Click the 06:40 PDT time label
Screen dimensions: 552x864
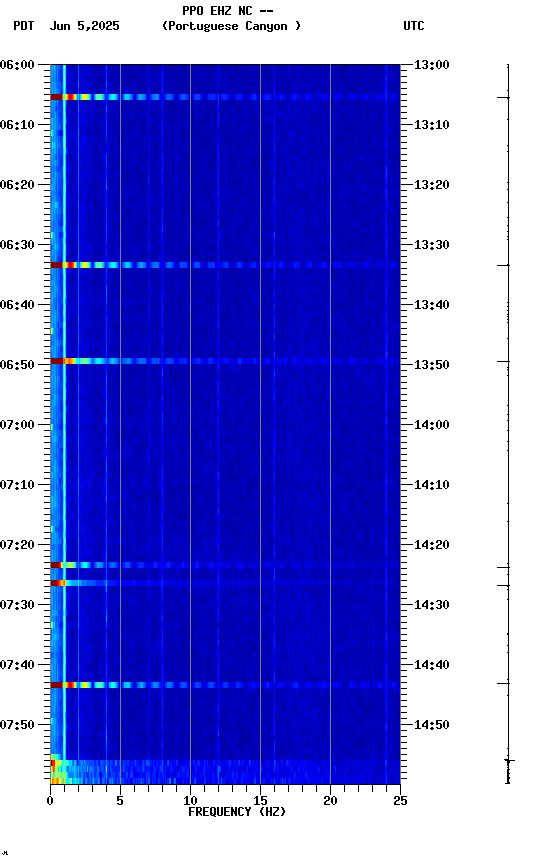pos(17,305)
